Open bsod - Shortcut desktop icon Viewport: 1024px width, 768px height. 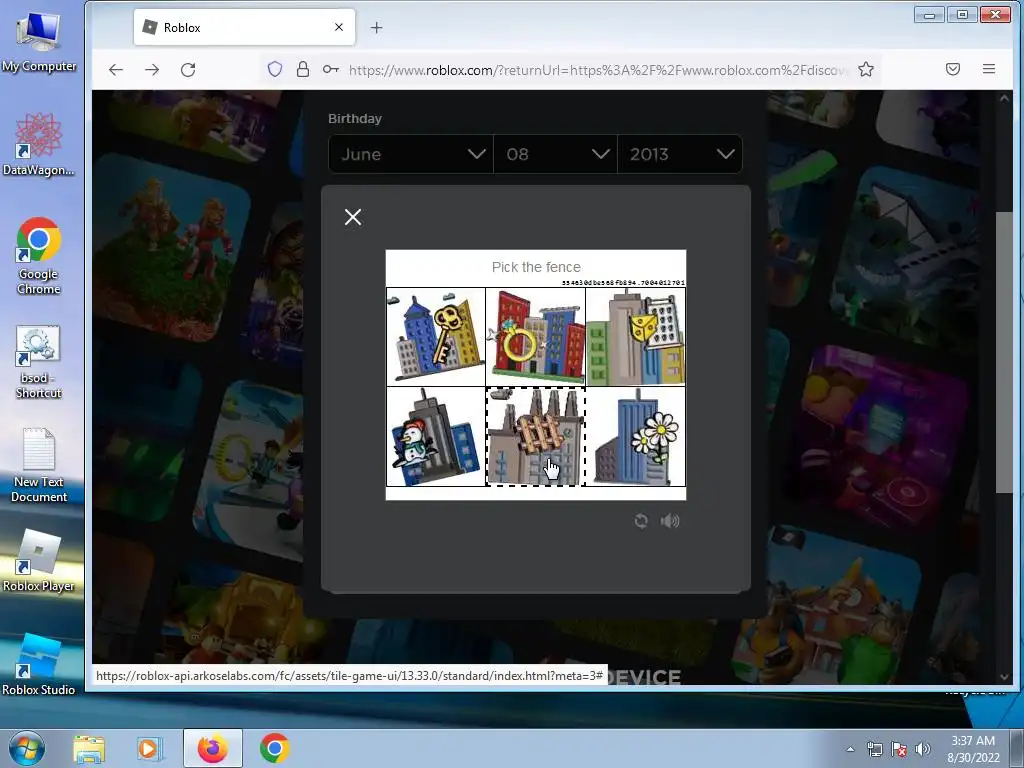(x=39, y=361)
